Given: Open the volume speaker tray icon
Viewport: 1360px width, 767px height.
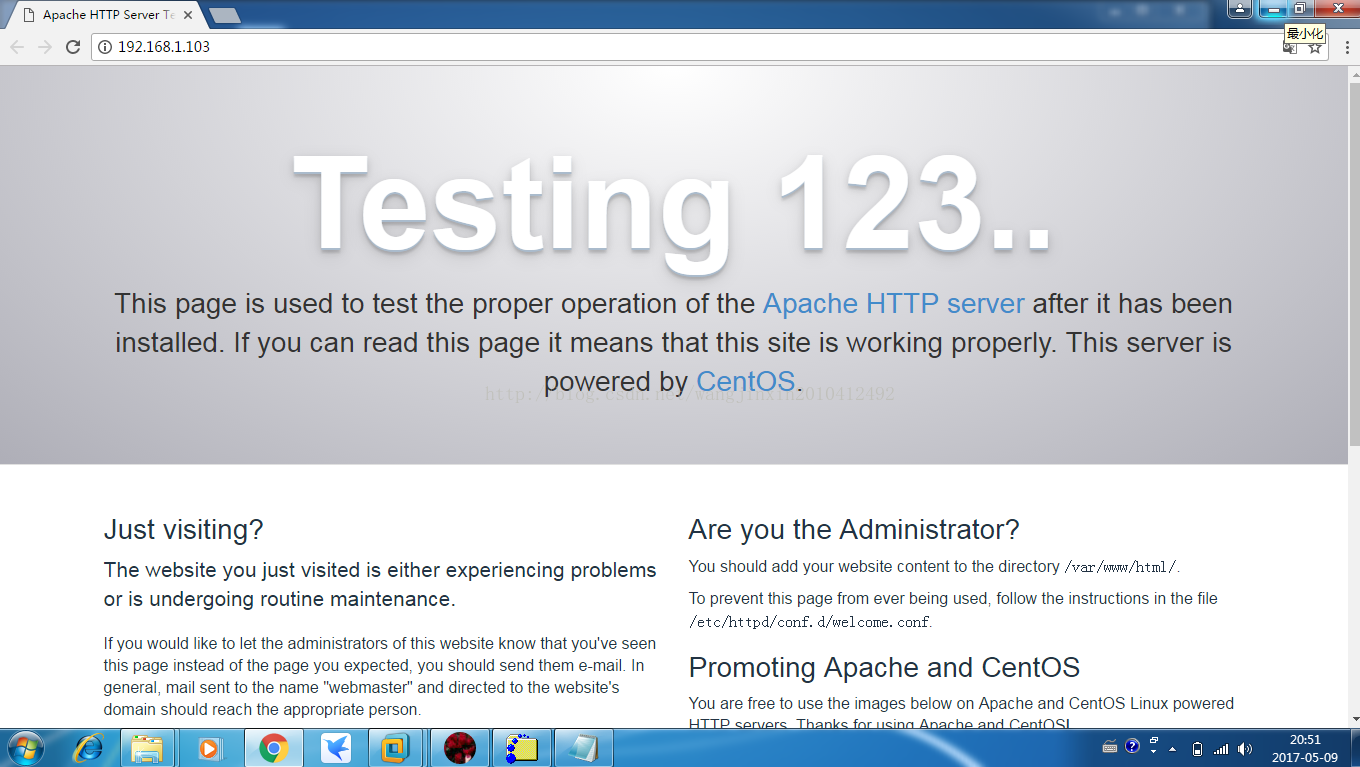Looking at the screenshot, I should coord(1244,749).
